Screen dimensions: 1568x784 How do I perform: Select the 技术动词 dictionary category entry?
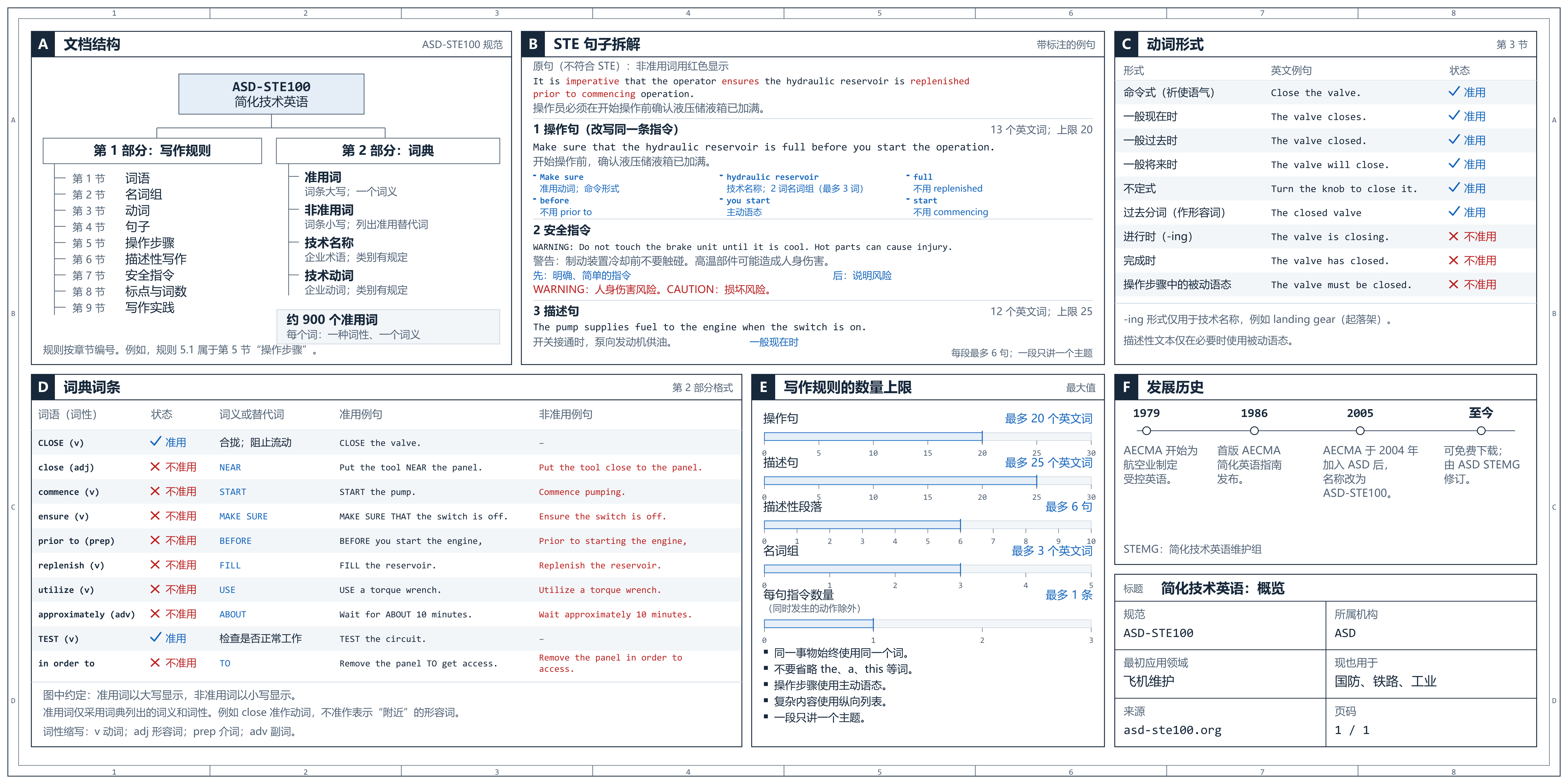click(356, 282)
